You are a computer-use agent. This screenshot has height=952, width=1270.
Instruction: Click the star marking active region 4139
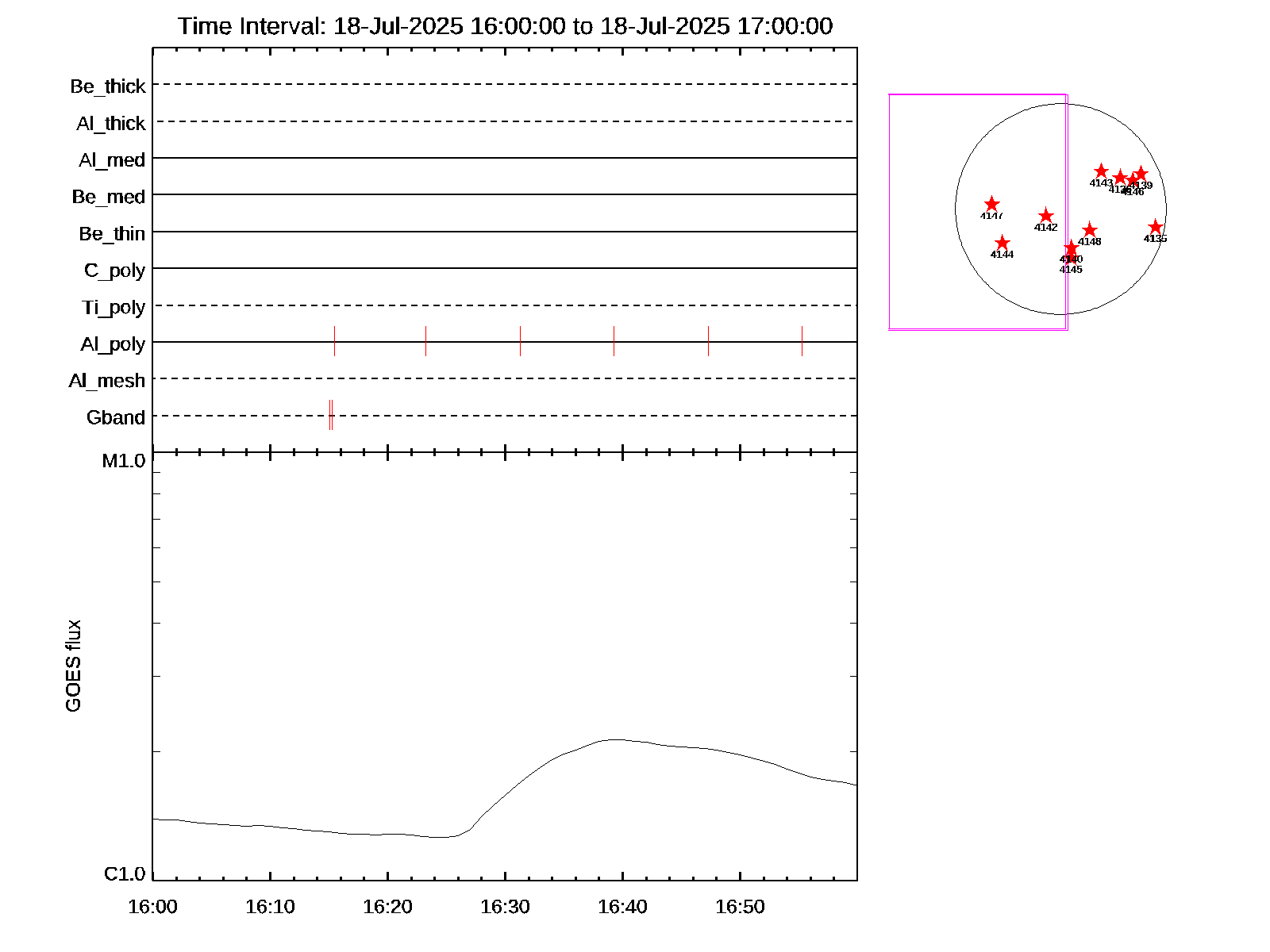pyautogui.click(x=1141, y=174)
